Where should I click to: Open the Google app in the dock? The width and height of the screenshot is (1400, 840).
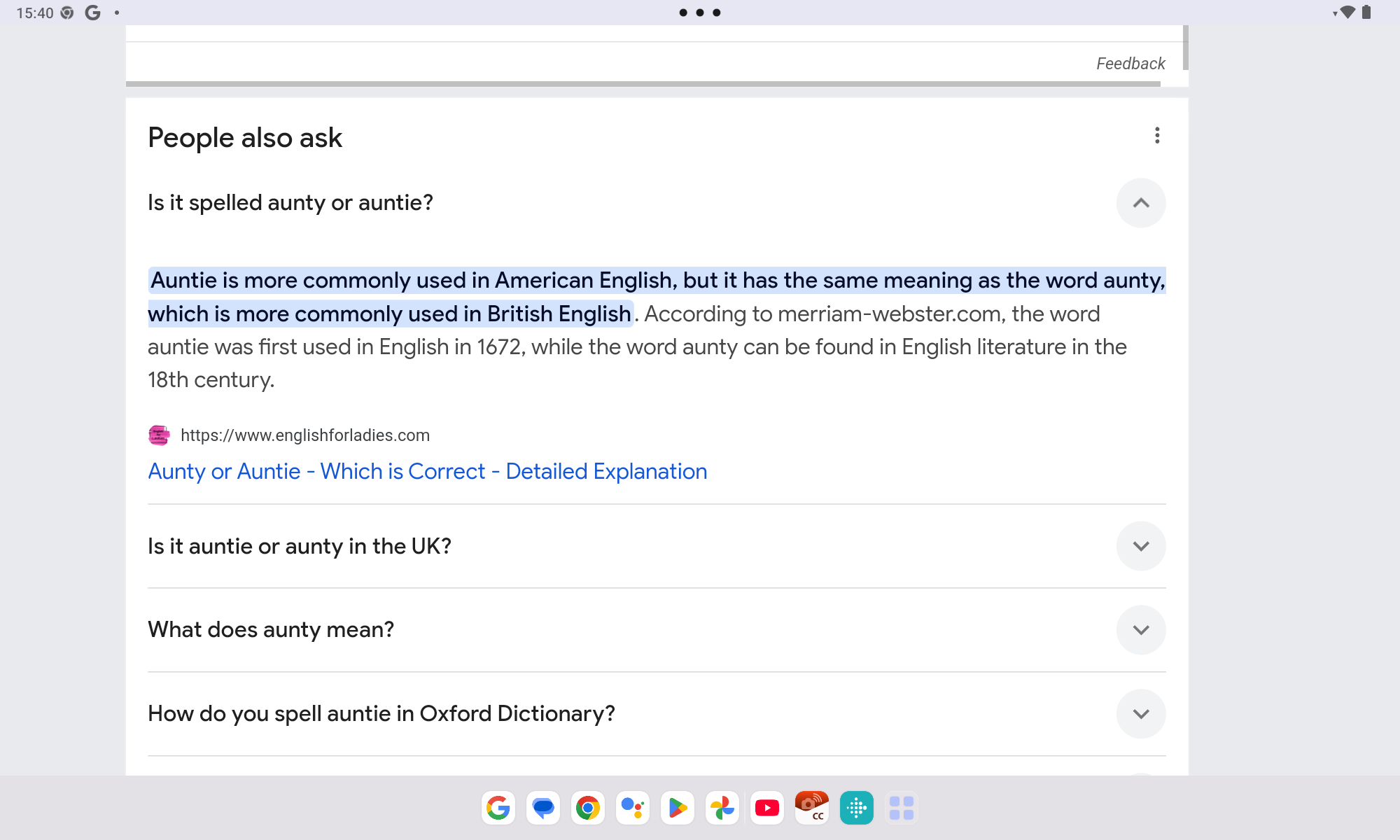[498, 808]
